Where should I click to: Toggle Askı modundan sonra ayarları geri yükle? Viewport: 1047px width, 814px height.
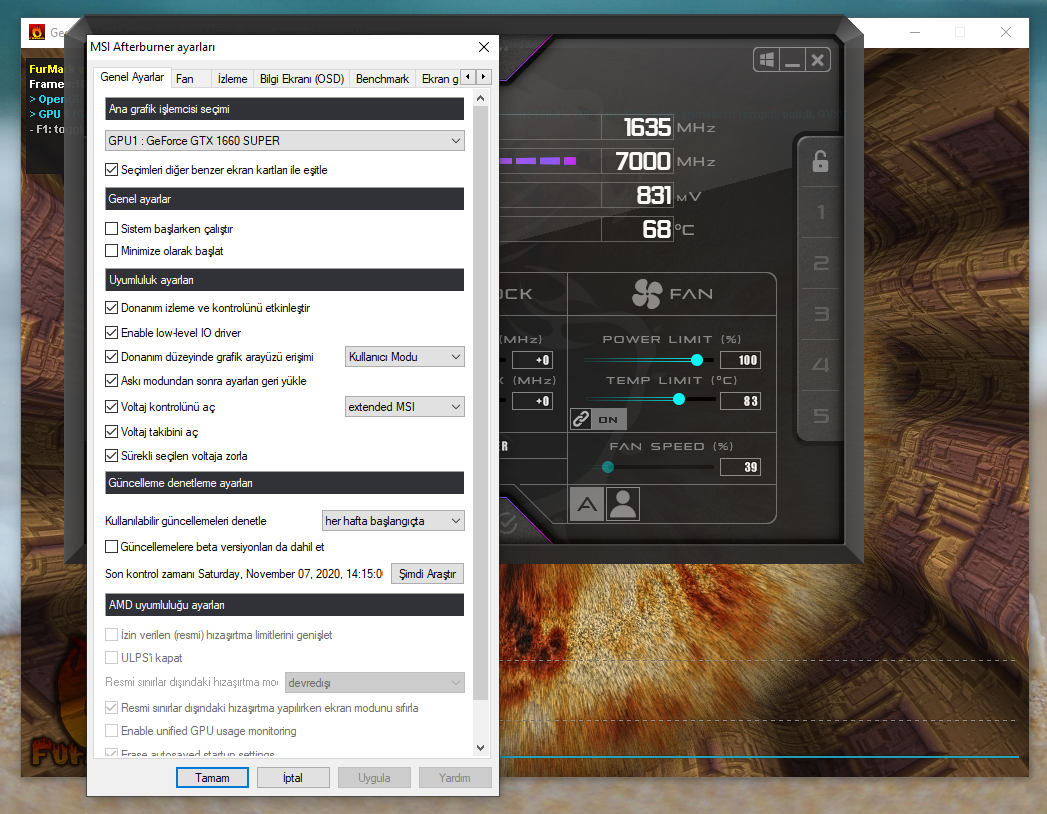point(112,381)
